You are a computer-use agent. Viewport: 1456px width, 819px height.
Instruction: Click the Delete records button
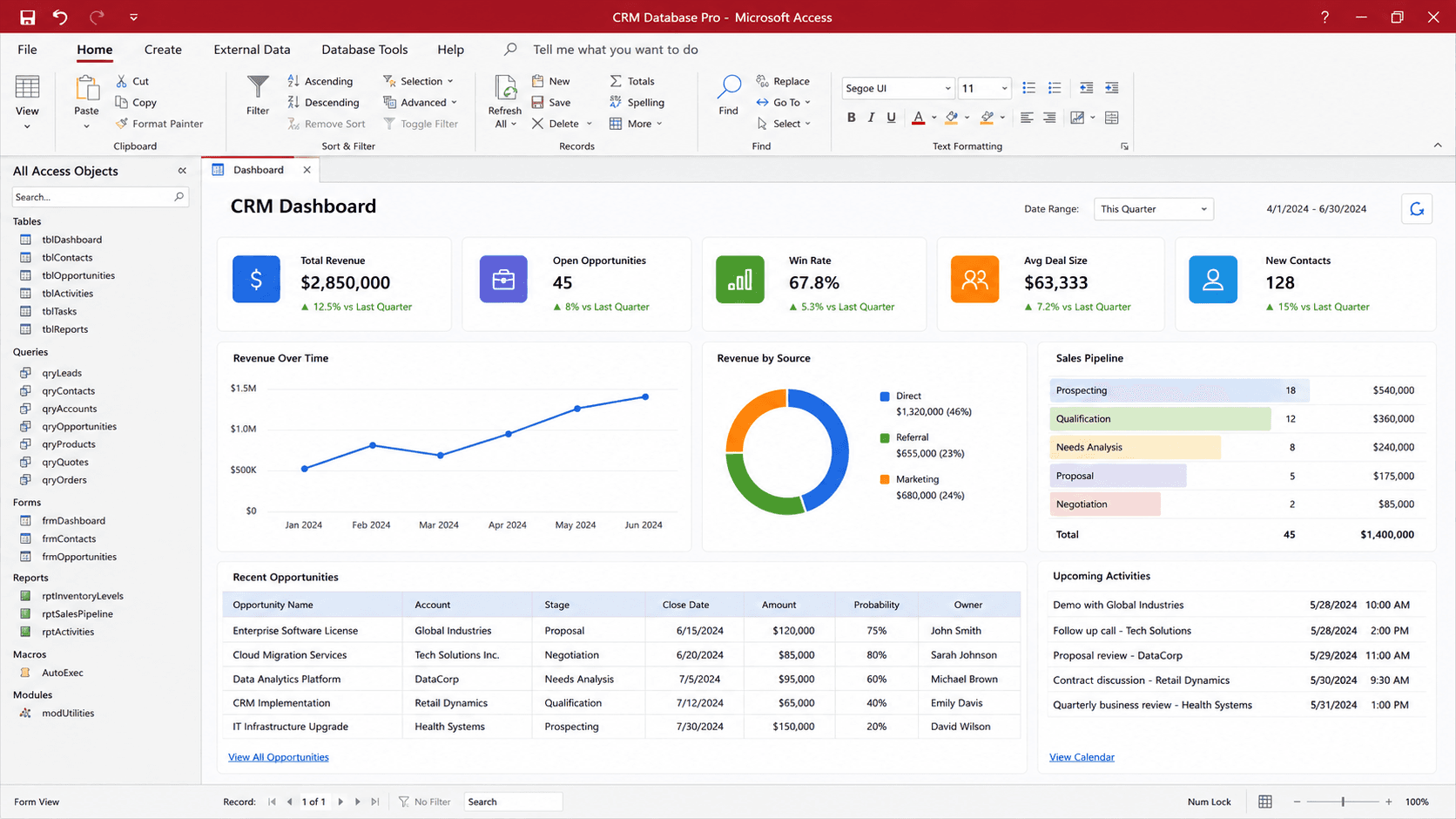pos(562,124)
